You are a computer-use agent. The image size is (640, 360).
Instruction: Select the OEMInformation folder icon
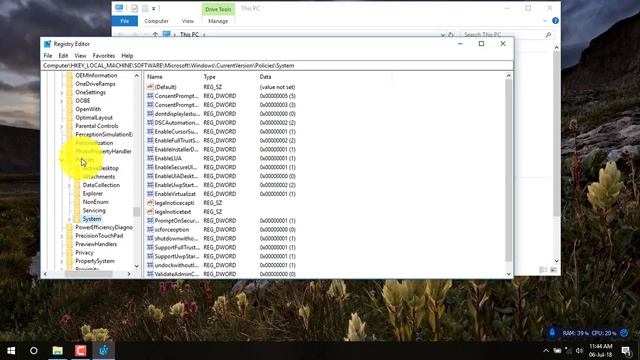[x=70, y=76]
